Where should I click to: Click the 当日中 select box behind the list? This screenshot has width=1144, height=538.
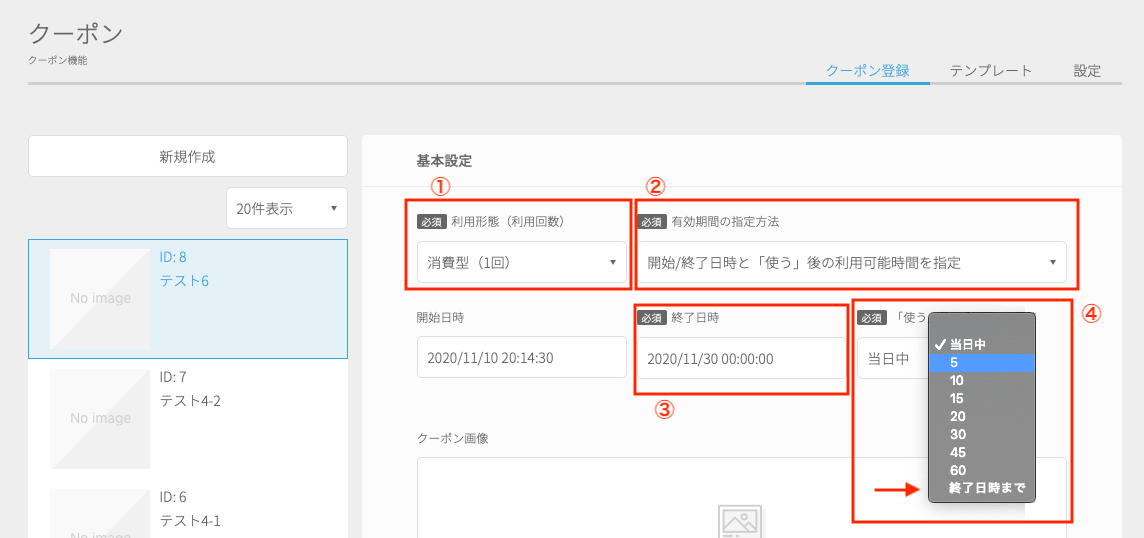(x=893, y=358)
